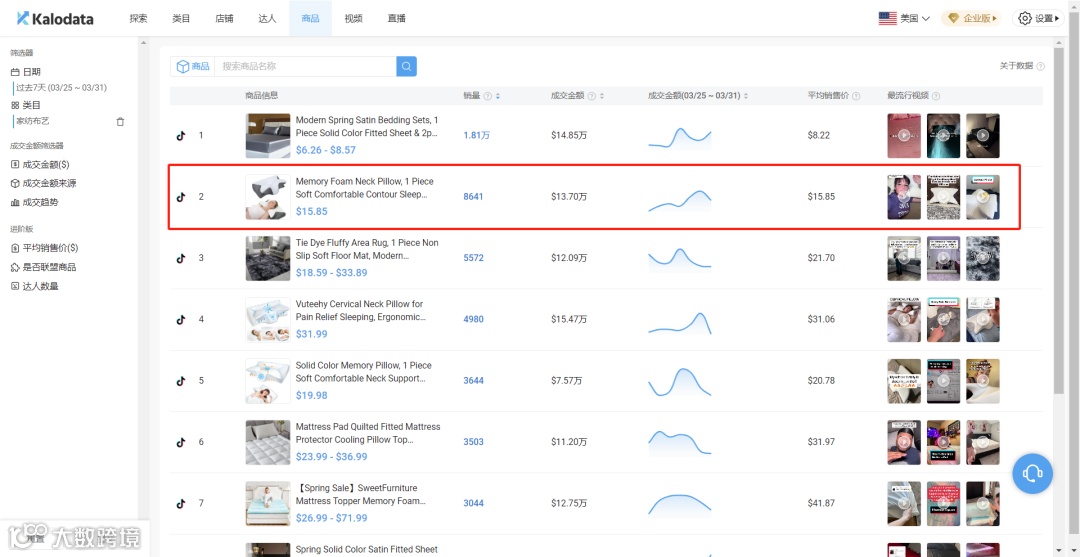This screenshot has height=557, width=1080.
Task: Click the bedding set product thumbnail
Action: pyautogui.click(x=268, y=136)
